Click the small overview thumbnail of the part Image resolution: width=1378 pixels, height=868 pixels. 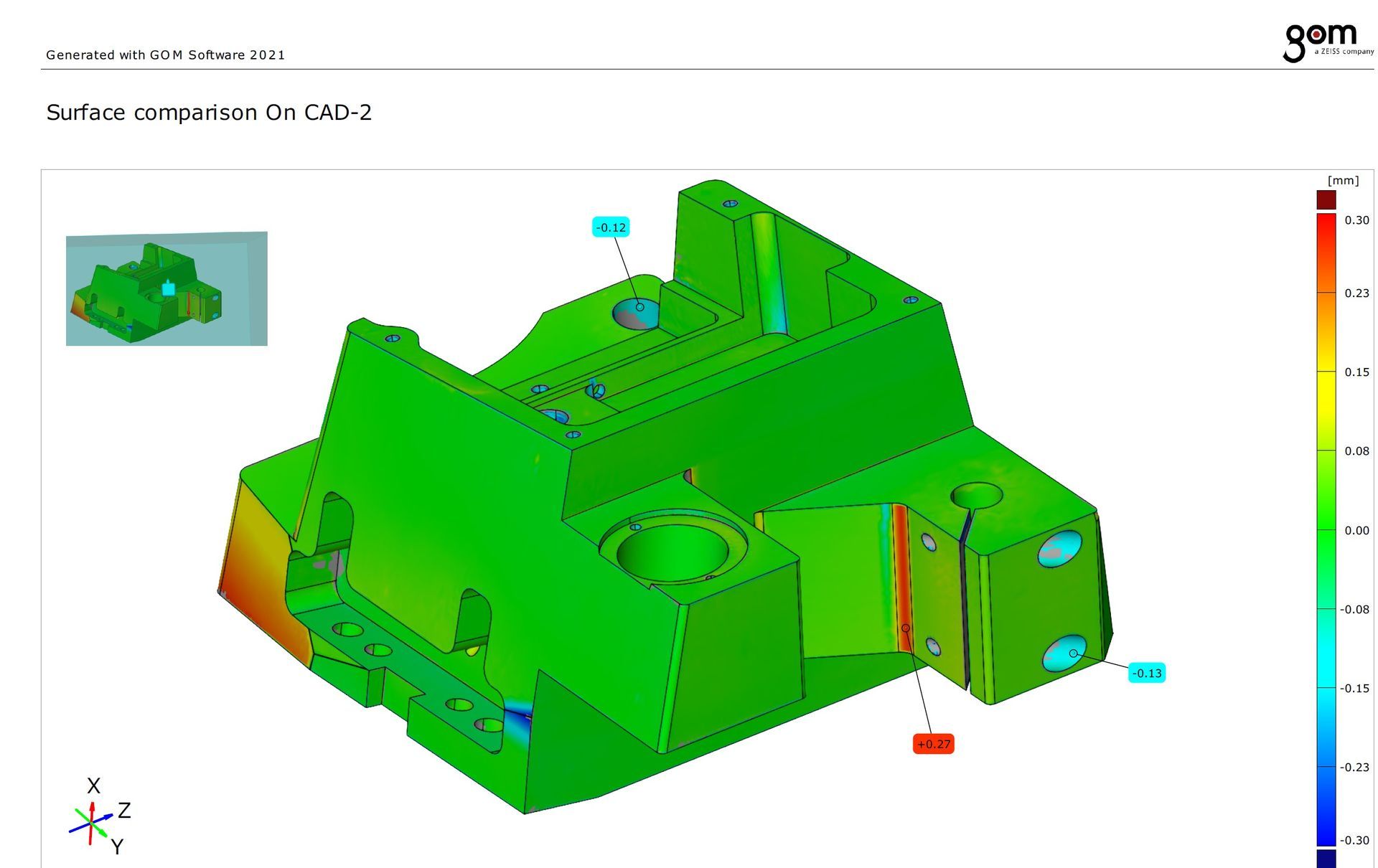(x=167, y=288)
